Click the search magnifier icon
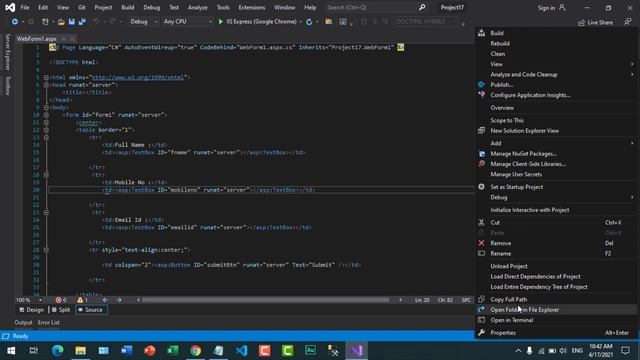 422,7
